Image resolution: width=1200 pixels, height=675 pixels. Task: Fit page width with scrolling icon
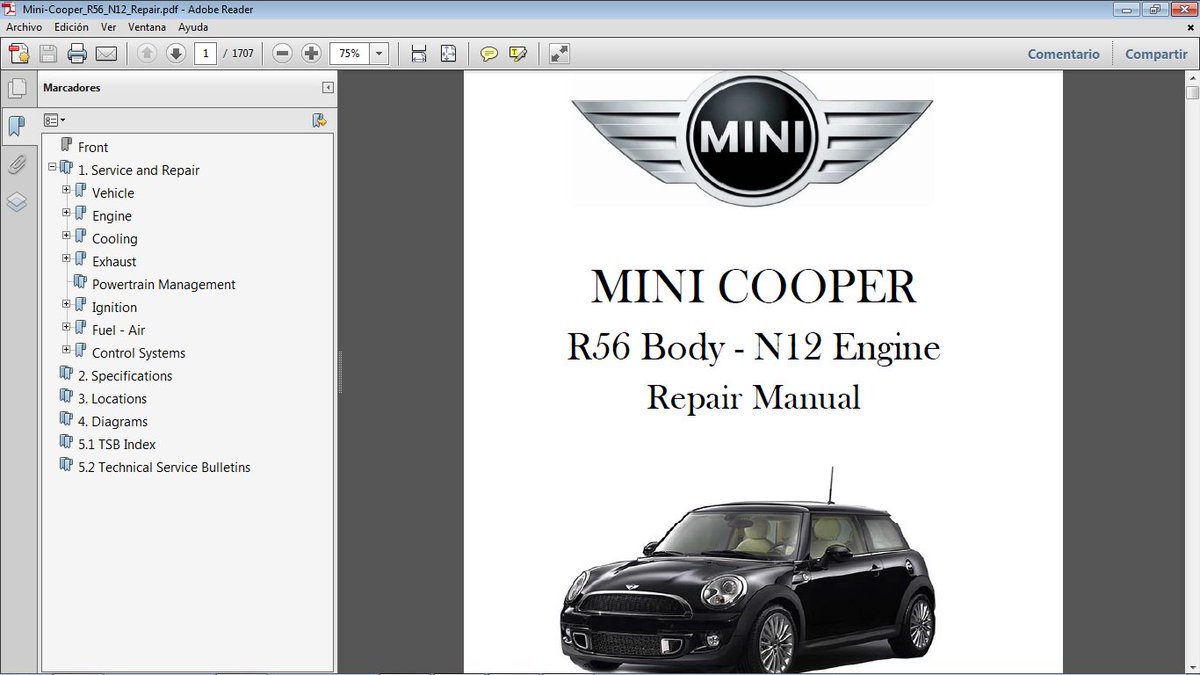coord(419,54)
